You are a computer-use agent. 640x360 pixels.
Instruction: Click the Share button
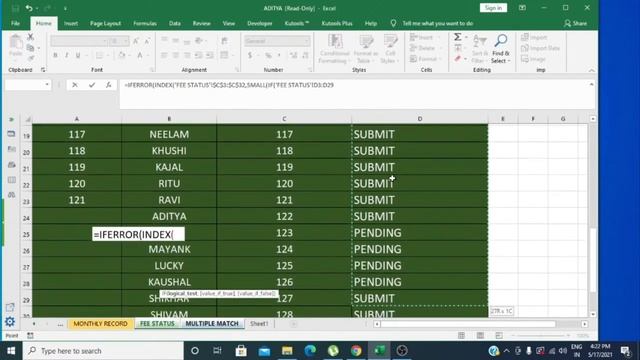pyautogui.click(x=576, y=23)
